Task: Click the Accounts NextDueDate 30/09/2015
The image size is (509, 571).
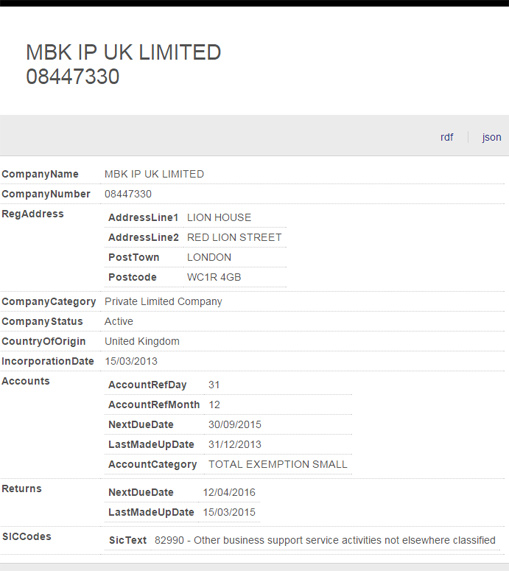Action: tap(234, 425)
